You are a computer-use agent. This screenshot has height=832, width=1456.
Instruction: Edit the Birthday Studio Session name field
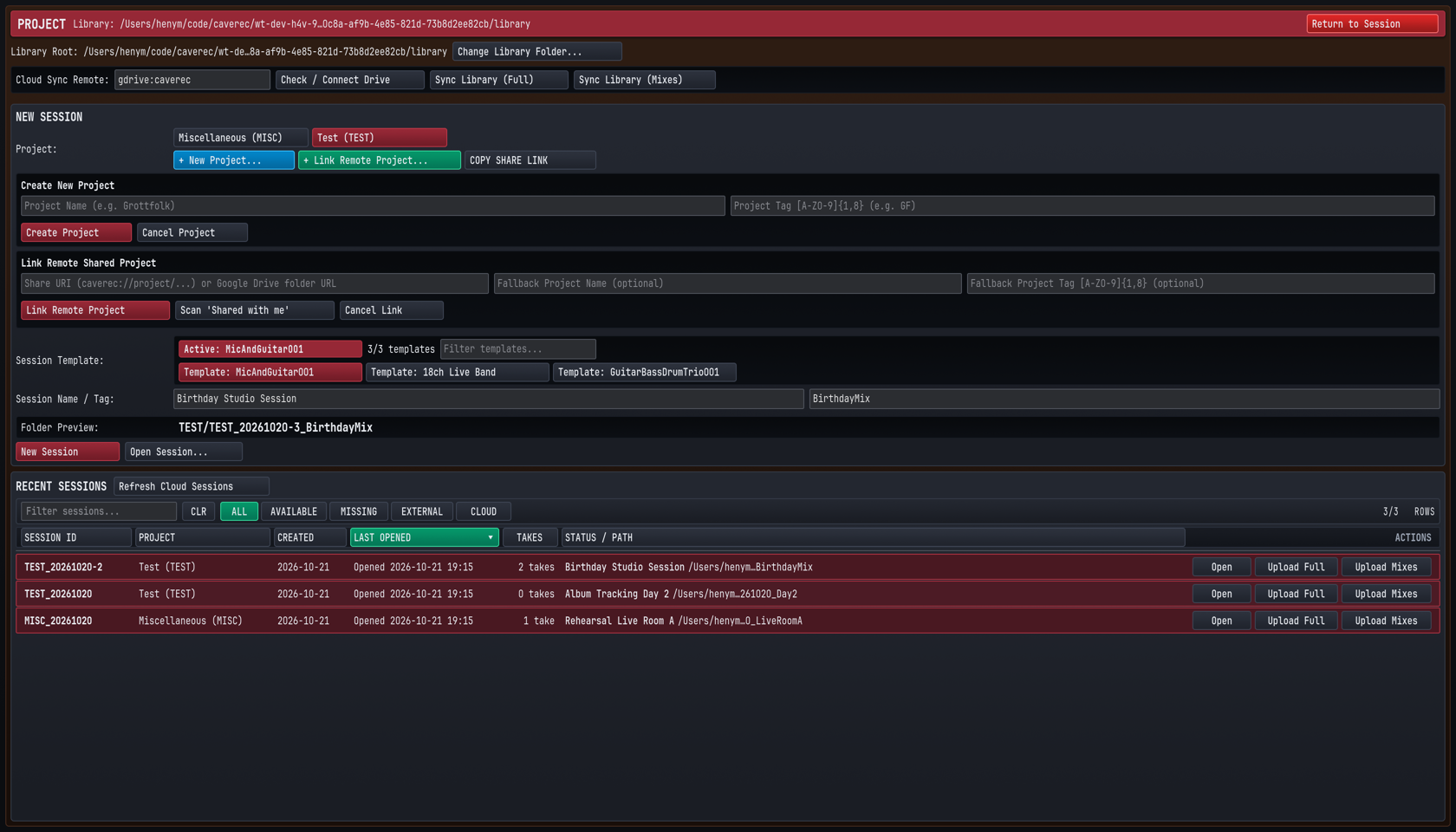[x=488, y=400]
